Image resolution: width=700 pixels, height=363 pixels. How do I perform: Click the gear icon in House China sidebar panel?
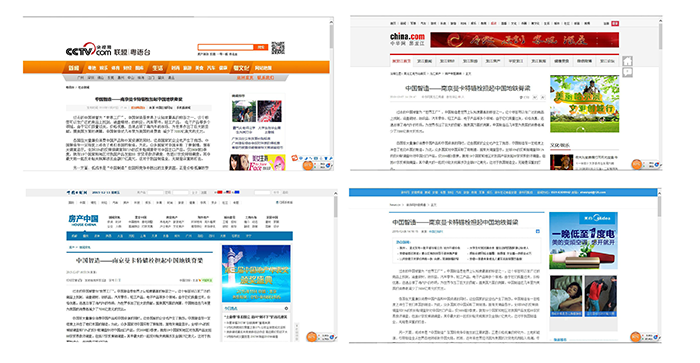[x=286, y=308]
